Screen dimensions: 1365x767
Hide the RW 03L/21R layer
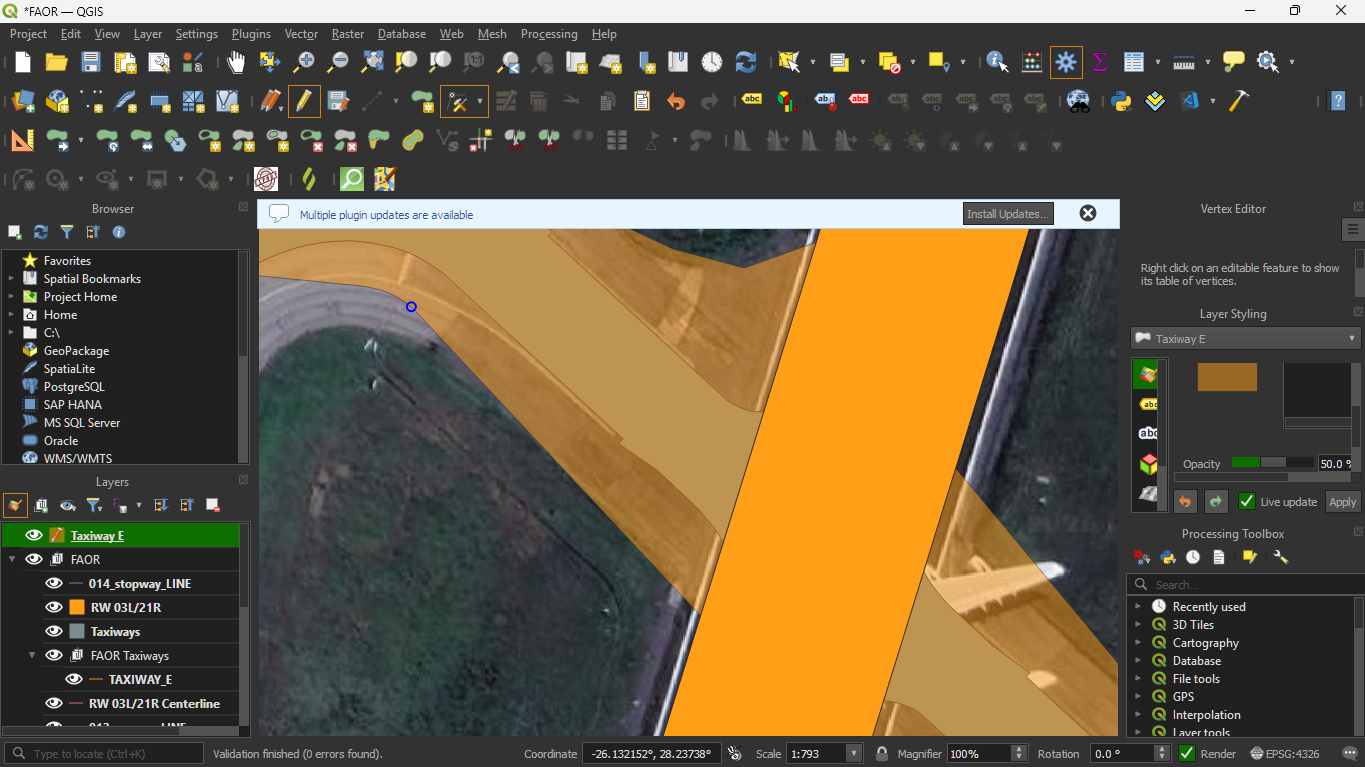pyautogui.click(x=54, y=607)
